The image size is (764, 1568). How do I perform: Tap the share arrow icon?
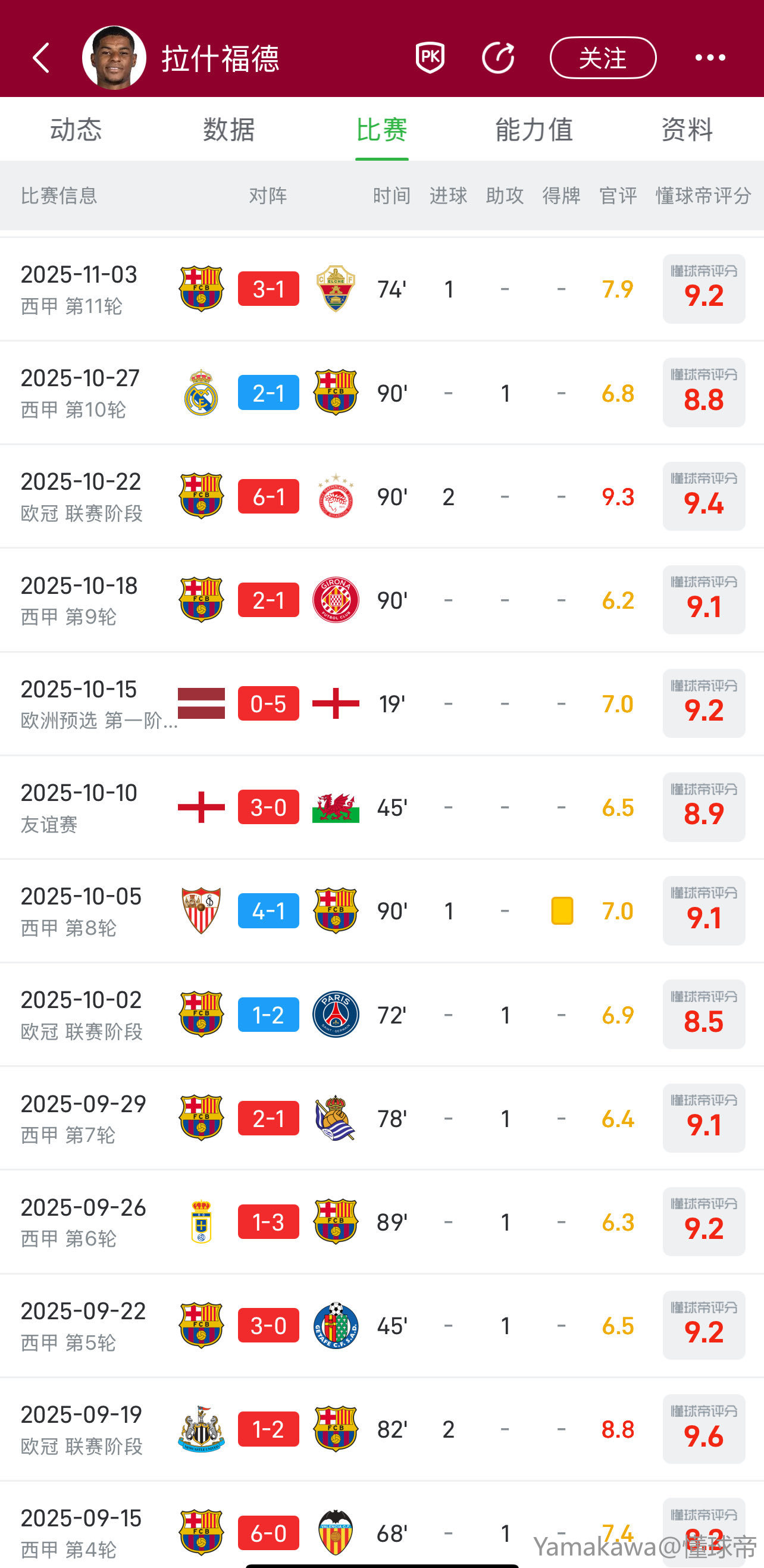pyautogui.click(x=498, y=58)
